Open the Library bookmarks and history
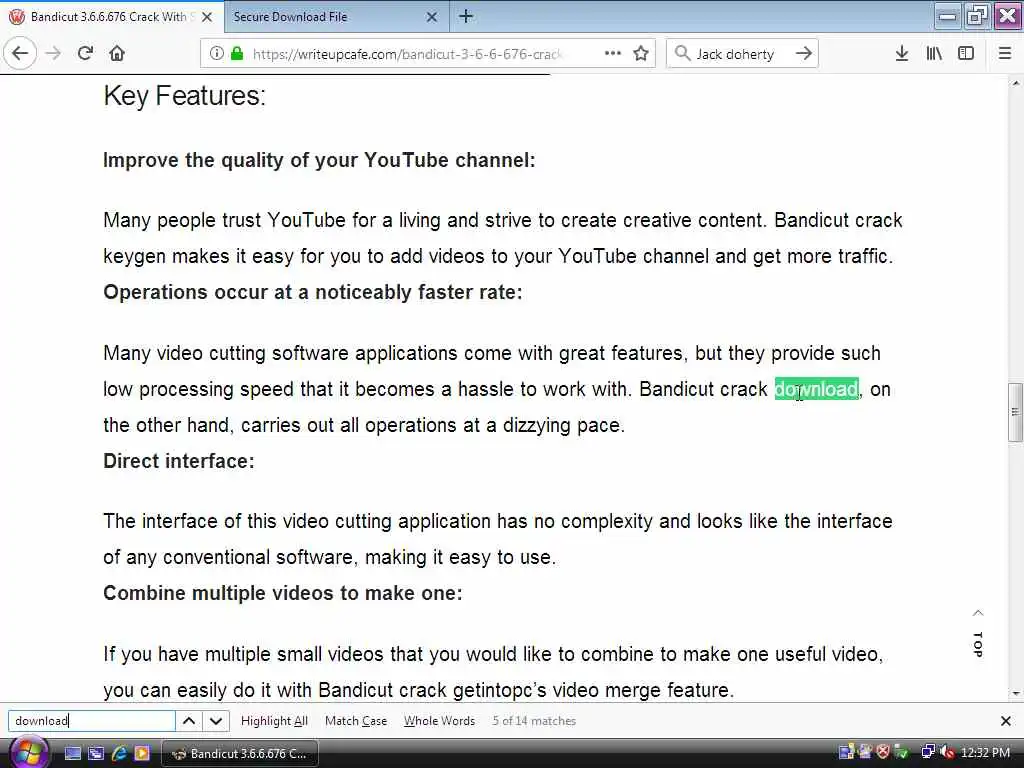Screen dimensions: 1024x768 934,54
